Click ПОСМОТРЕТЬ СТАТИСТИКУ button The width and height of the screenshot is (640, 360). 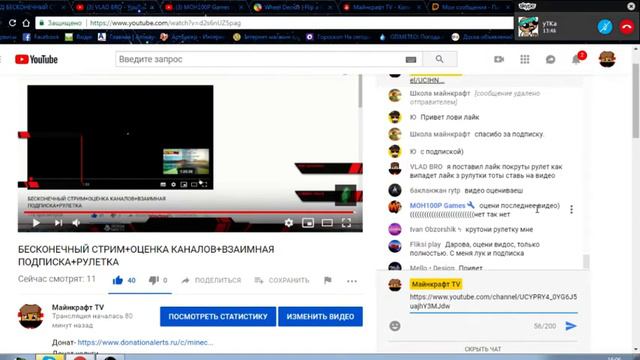(218, 317)
